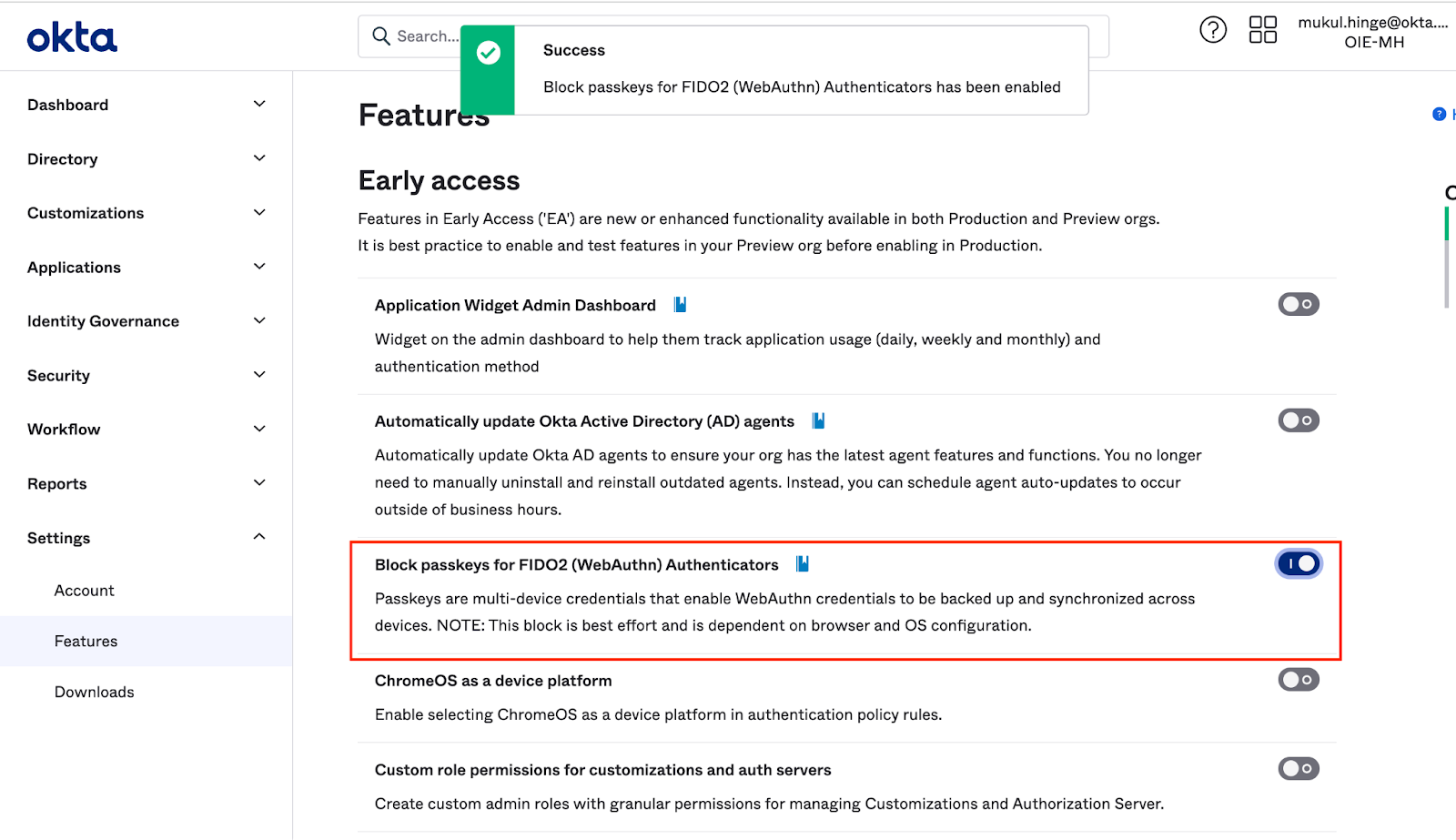Viewport: 1456px width, 840px height.
Task: Click the green success checkmark icon
Action: [488, 53]
